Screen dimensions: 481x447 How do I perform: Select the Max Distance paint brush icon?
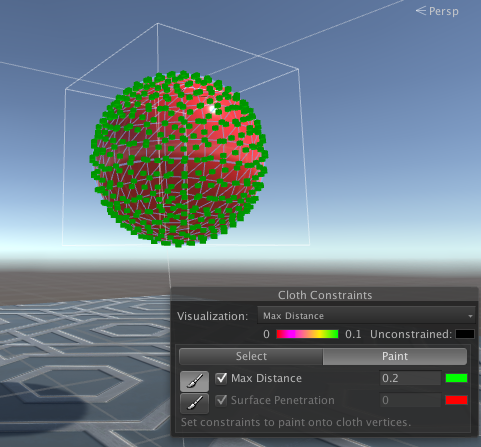coord(194,381)
